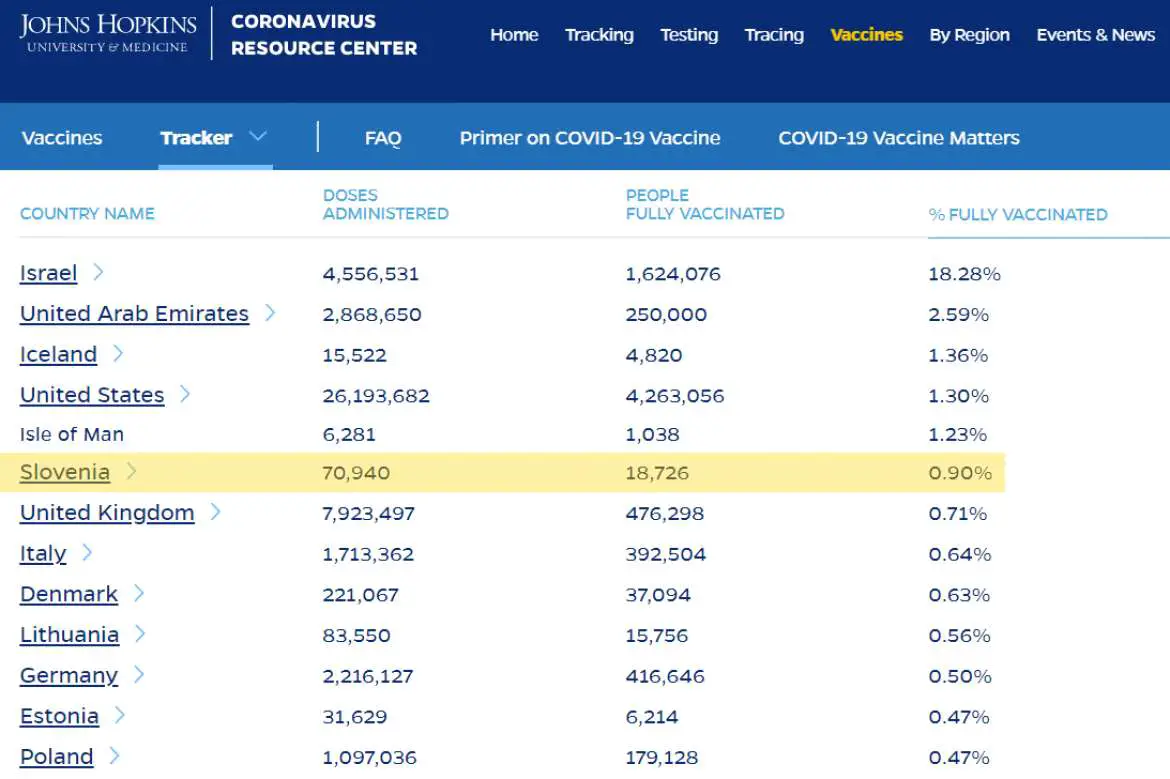Open the Testing menu
1170x779 pixels.
pos(689,34)
